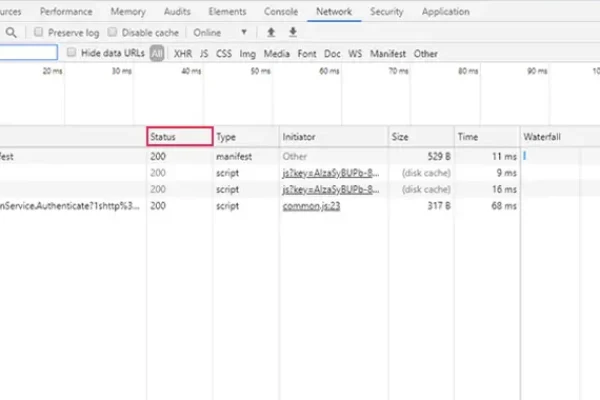Open the Online throttling dropdown
The width and height of the screenshot is (600, 400).
[x=218, y=32]
